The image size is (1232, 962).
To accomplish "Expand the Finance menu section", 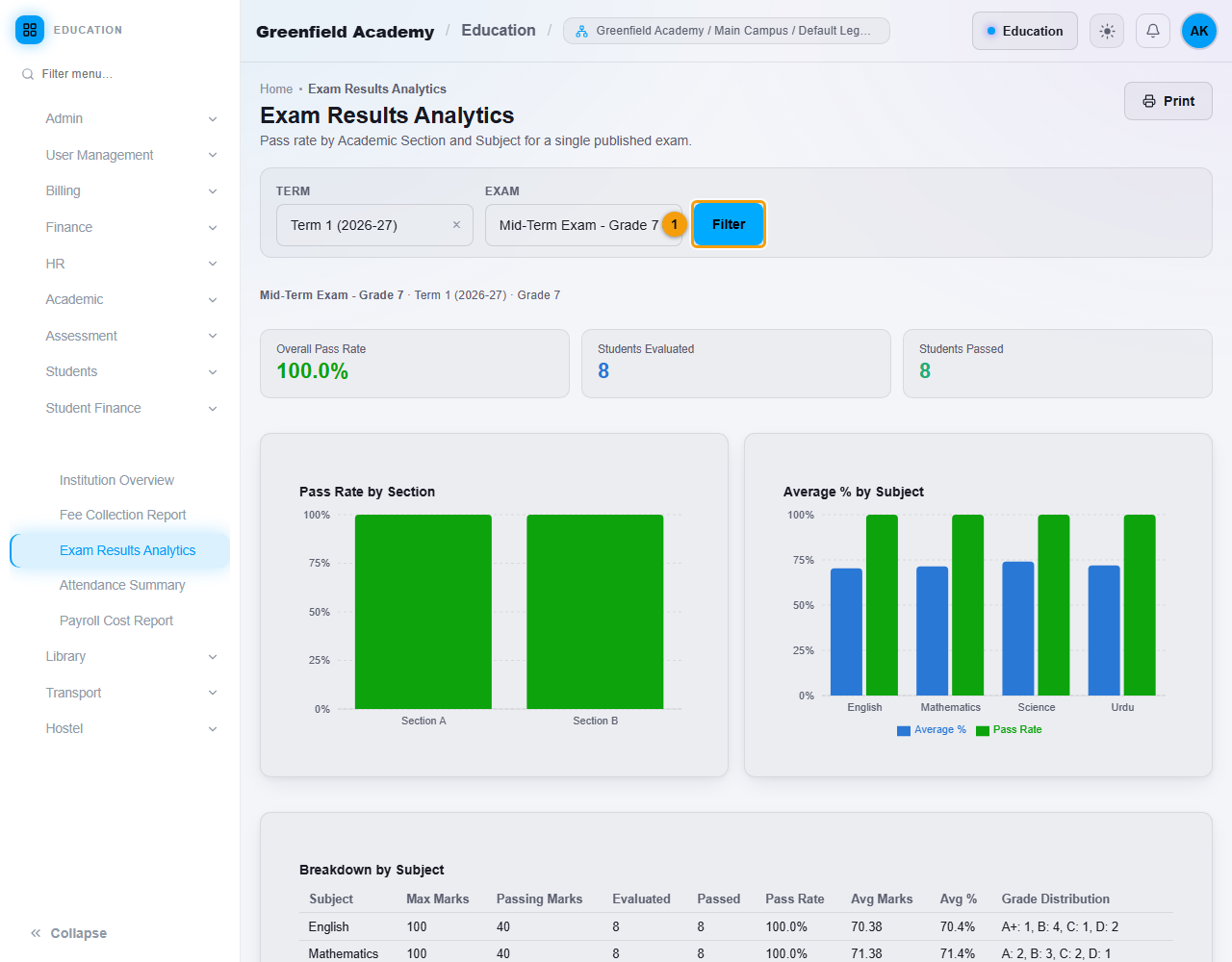I will (131, 227).
